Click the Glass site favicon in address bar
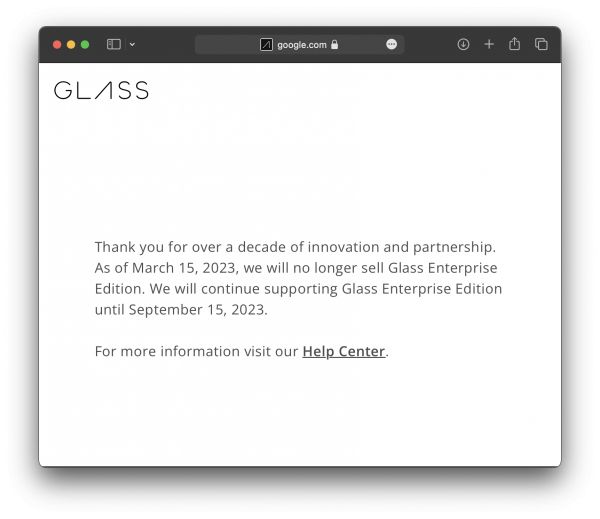 [x=266, y=44]
